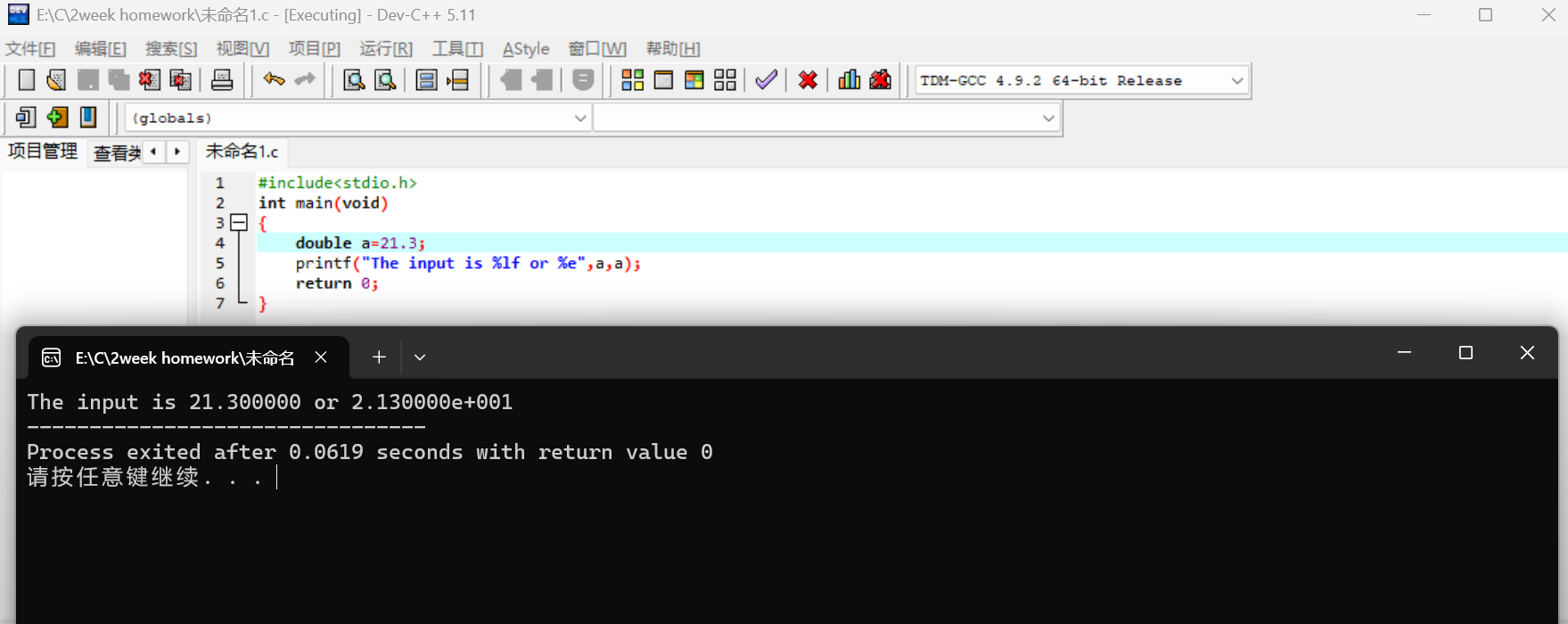
Task: Collapse the code fold at line 3
Action: tap(239, 223)
